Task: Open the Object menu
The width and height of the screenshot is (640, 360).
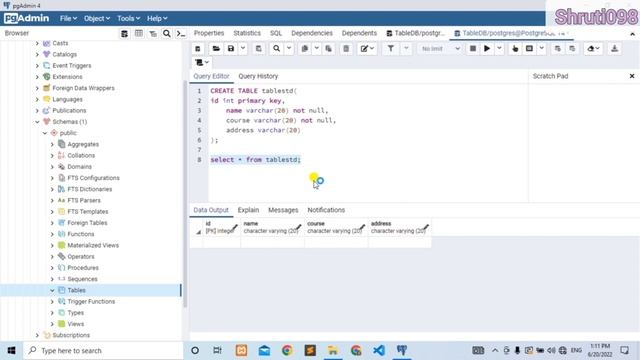Action: click(97, 18)
